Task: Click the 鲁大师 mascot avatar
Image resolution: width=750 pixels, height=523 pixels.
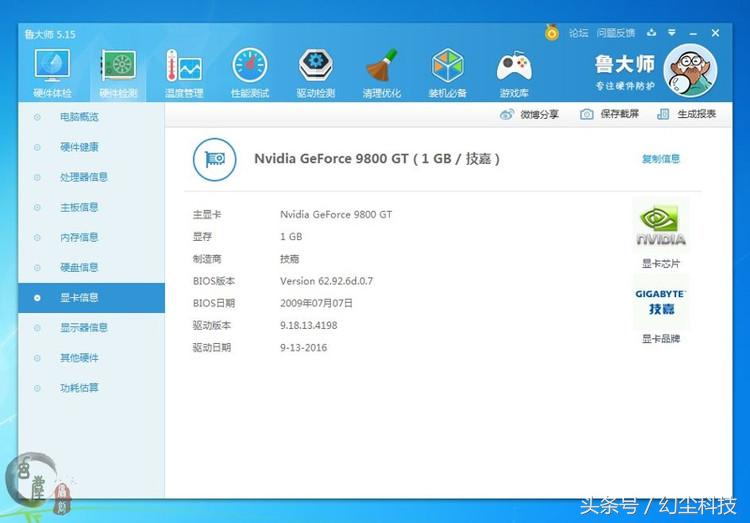Action: 690,70
